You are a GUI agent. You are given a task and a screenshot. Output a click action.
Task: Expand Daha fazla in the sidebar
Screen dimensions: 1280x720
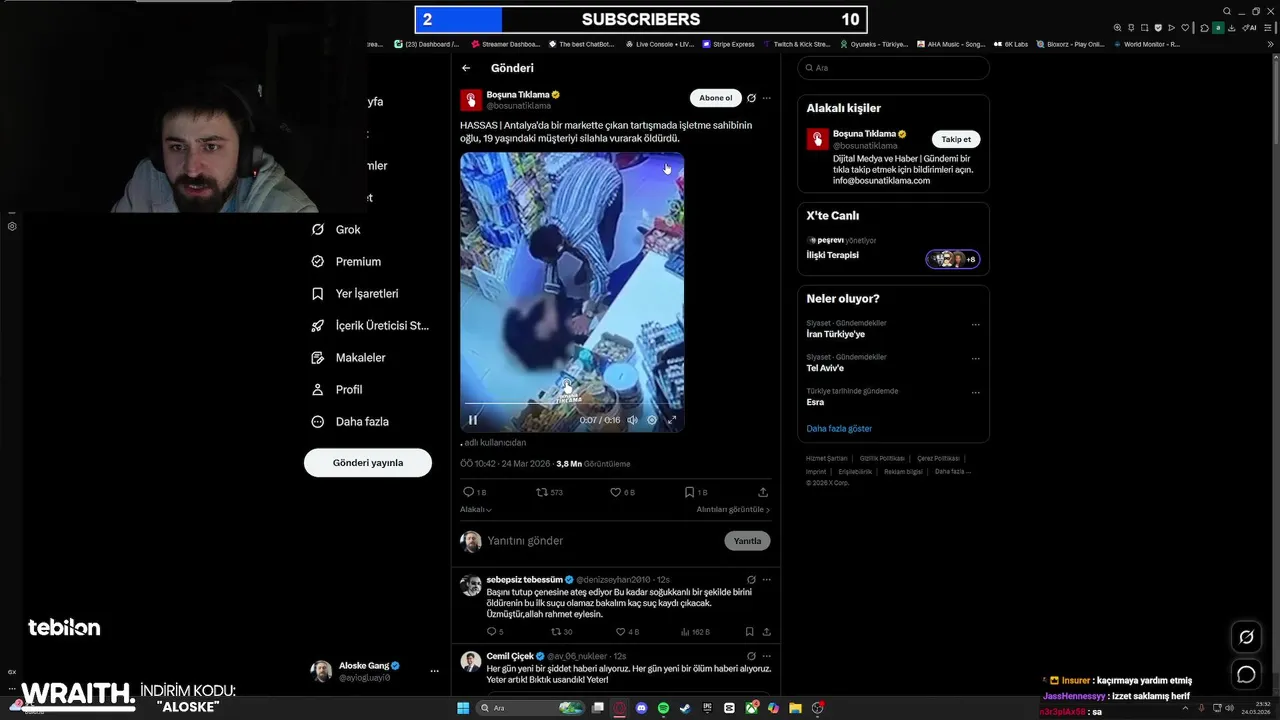[x=350, y=421]
